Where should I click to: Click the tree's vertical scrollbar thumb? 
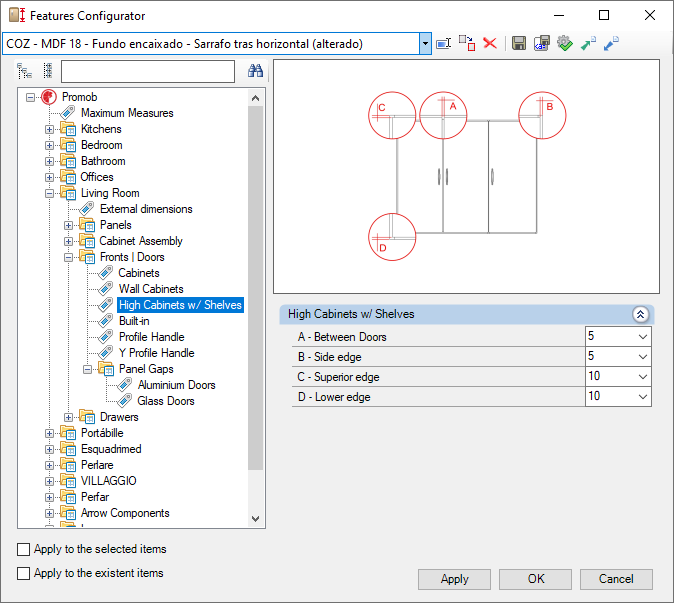click(255, 288)
